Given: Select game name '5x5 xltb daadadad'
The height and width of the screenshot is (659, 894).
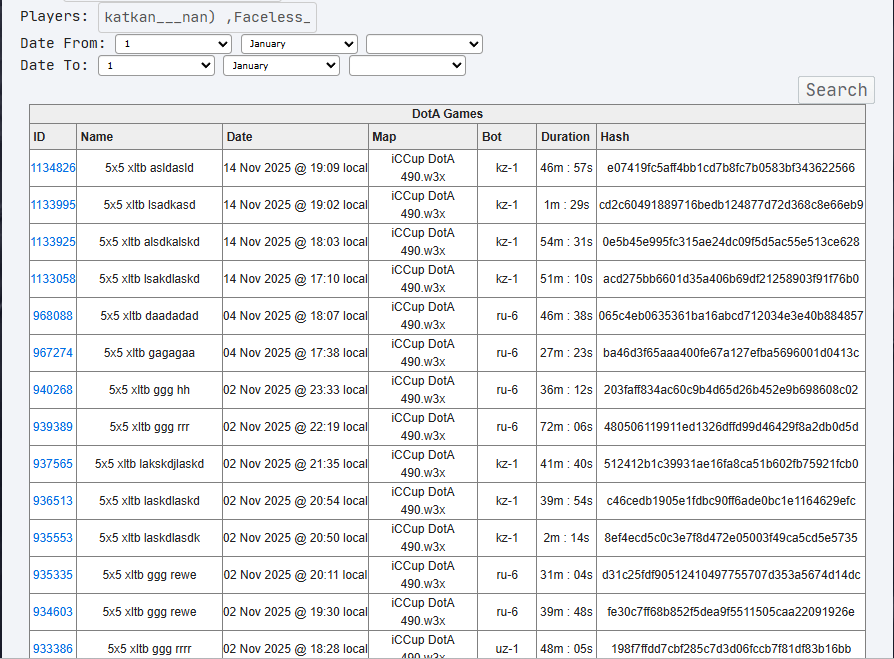Looking at the screenshot, I should point(149,316).
